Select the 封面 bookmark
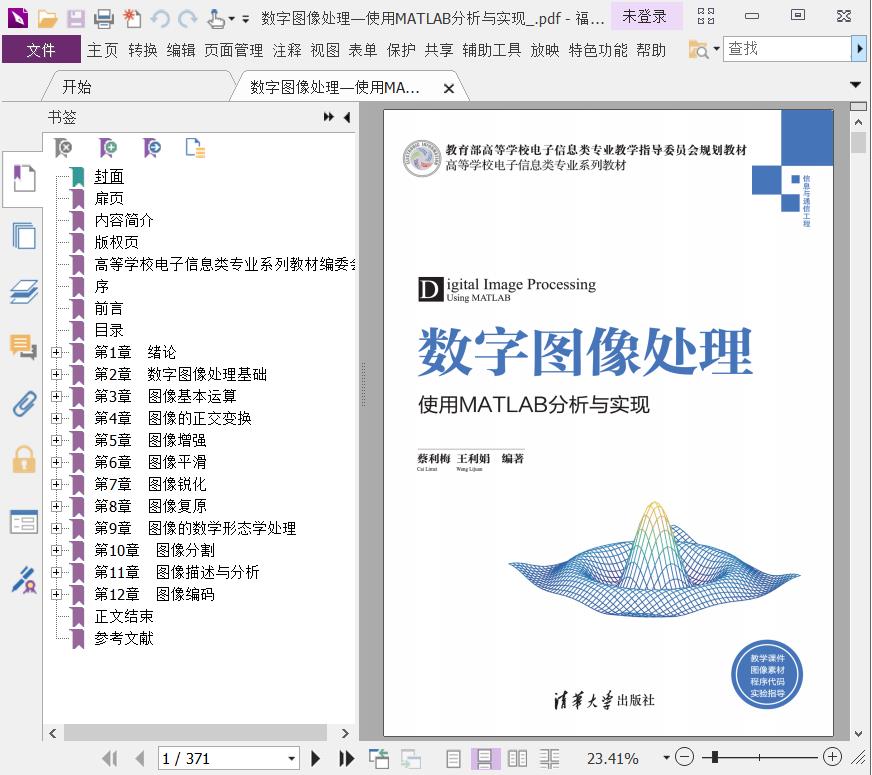 click(109, 176)
